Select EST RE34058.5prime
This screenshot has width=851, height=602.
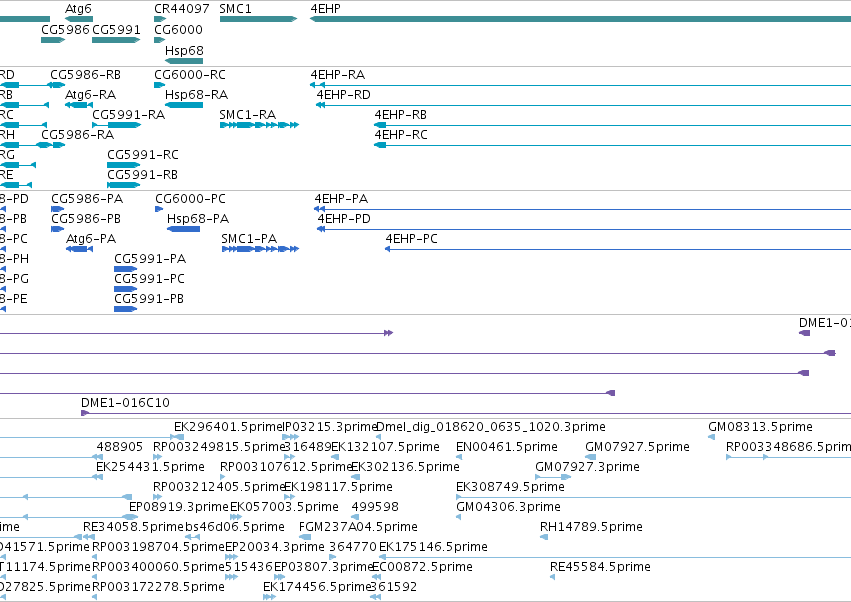click(x=134, y=527)
